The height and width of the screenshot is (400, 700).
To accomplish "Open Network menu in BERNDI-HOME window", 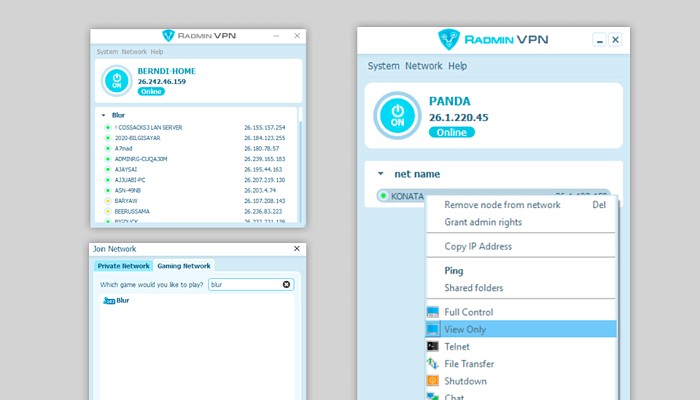I will pos(134,52).
